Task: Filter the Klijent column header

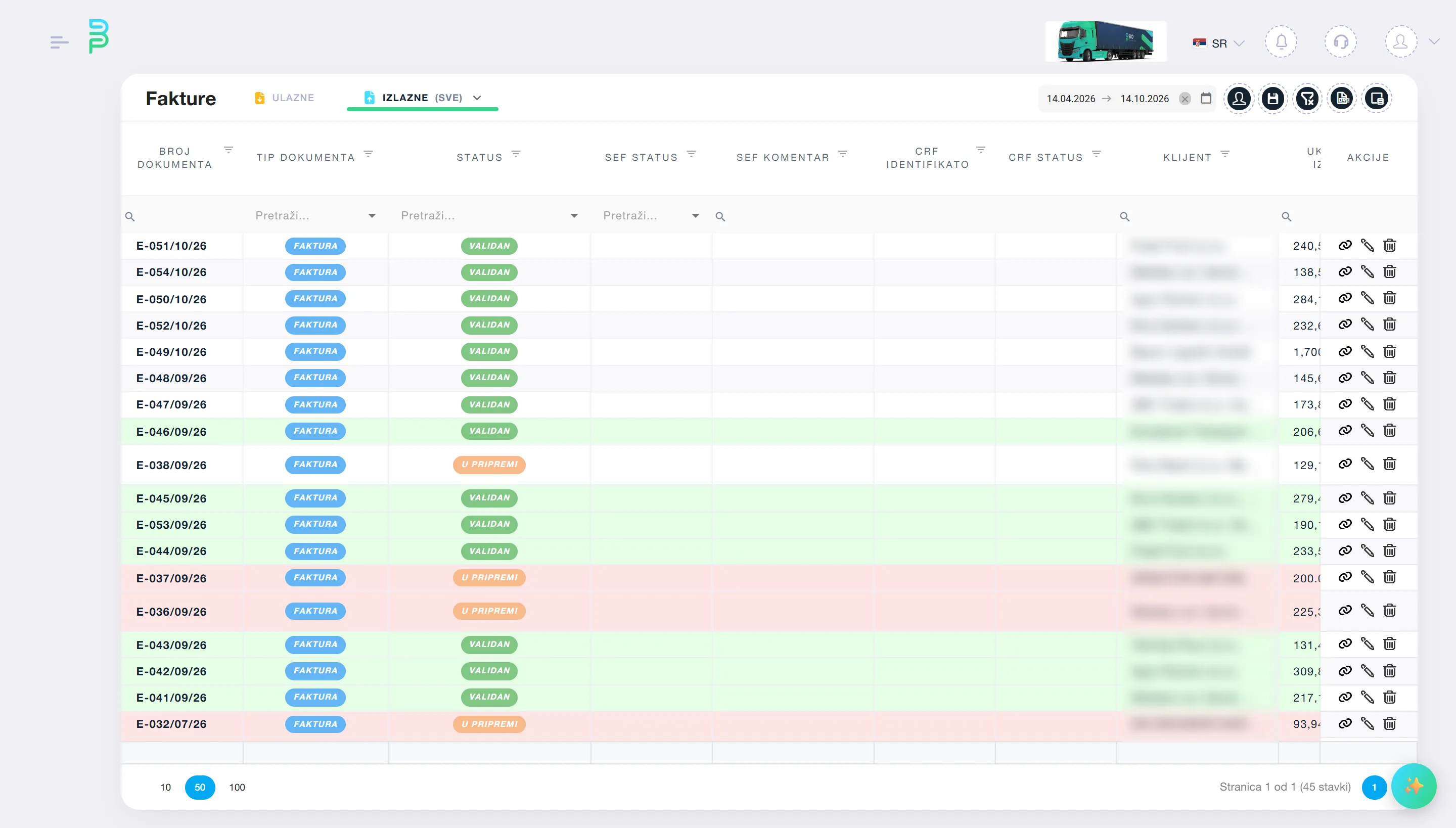Action: point(1225,154)
